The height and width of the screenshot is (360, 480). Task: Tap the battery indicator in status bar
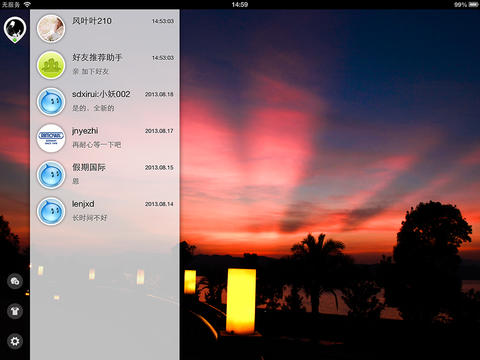click(x=473, y=5)
